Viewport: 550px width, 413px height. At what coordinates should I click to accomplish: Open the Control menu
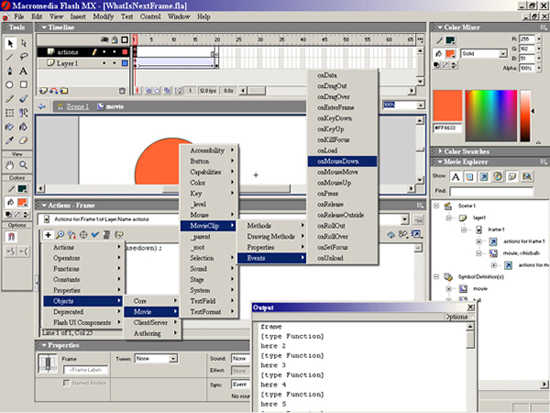click(150, 16)
